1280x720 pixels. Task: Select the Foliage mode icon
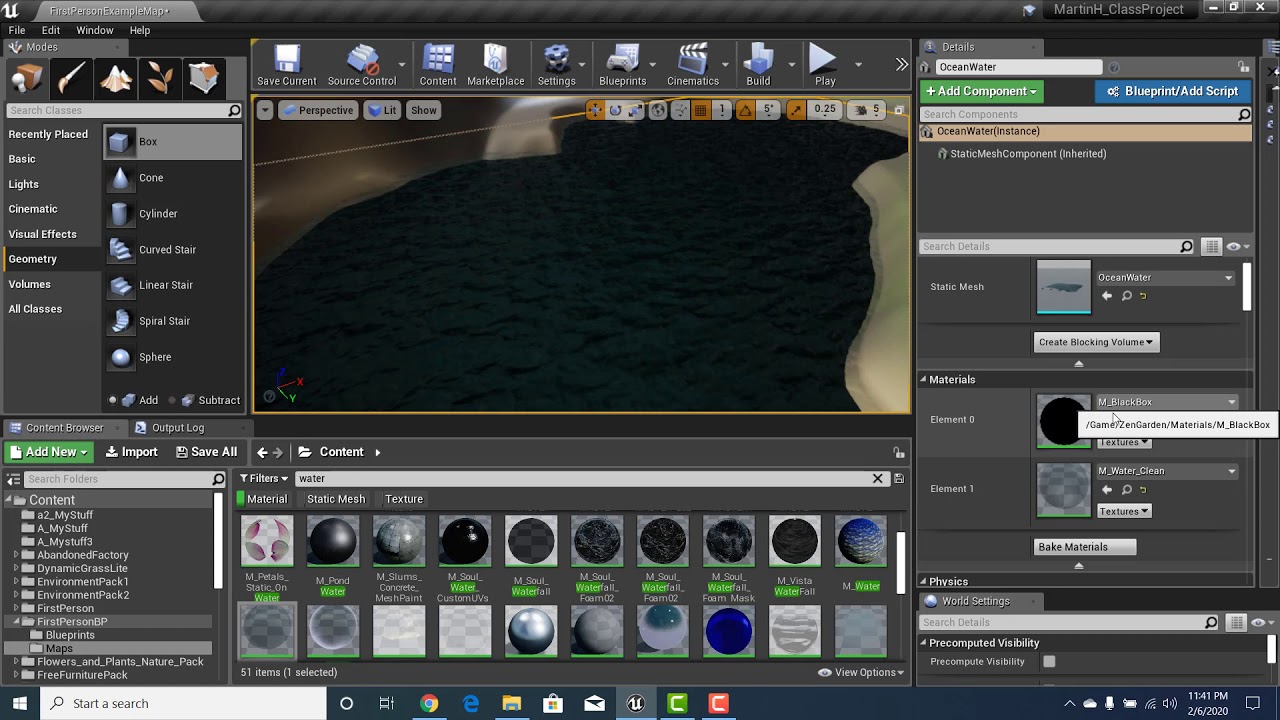pyautogui.click(x=160, y=78)
